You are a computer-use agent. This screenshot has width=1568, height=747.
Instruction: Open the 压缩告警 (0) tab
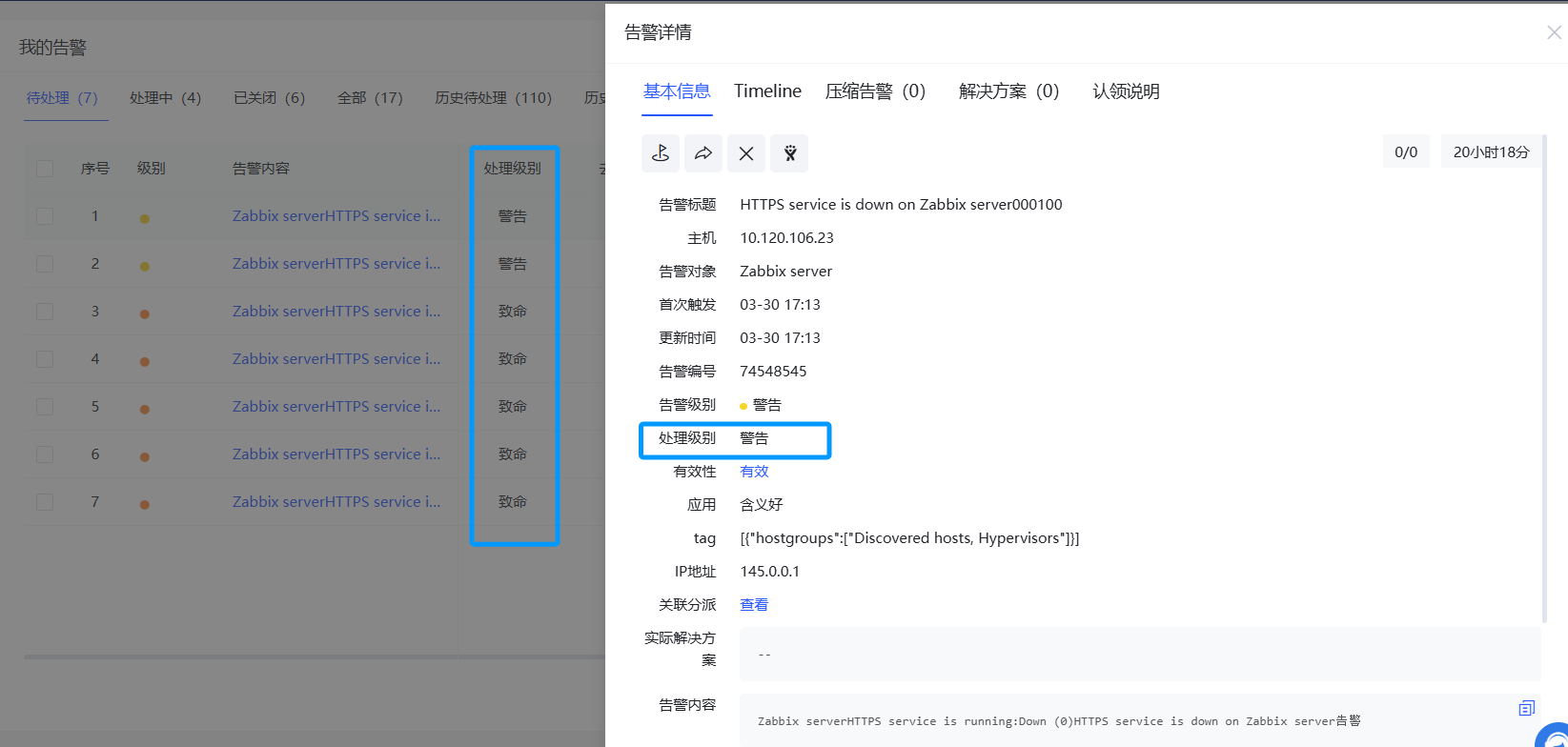pos(875,91)
